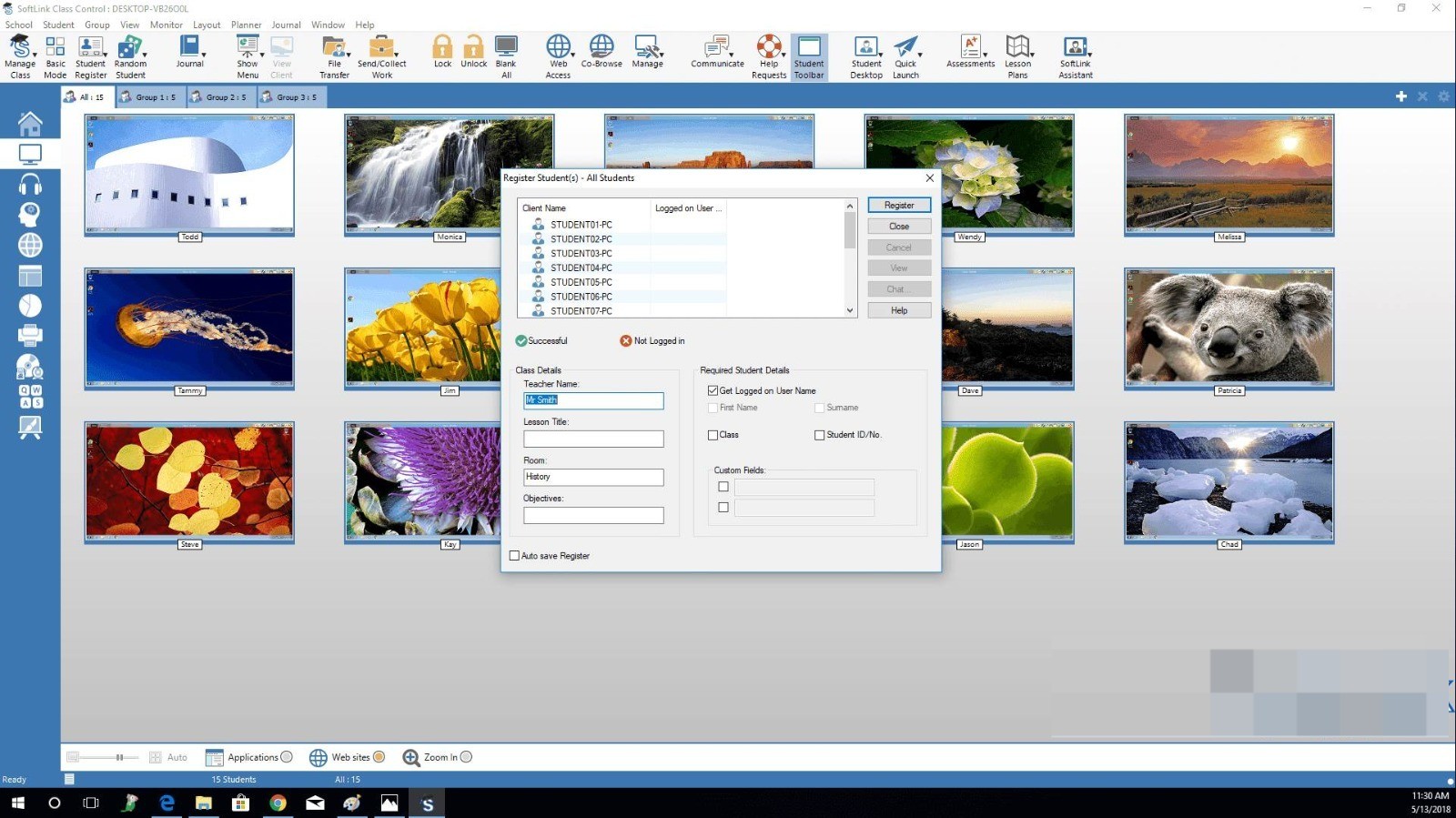The height and width of the screenshot is (818, 1456).
Task: Lock student computers
Action: pos(442,52)
